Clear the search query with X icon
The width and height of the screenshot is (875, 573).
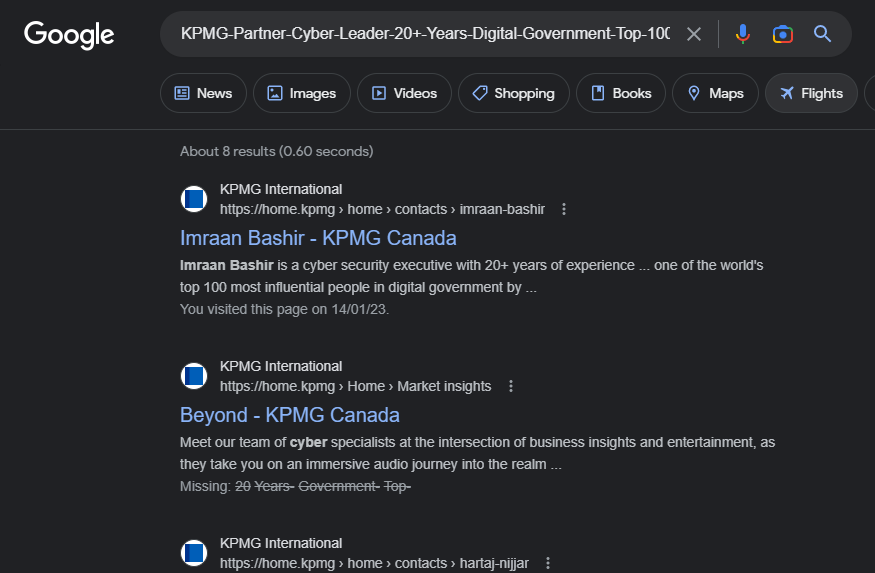tap(694, 34)
